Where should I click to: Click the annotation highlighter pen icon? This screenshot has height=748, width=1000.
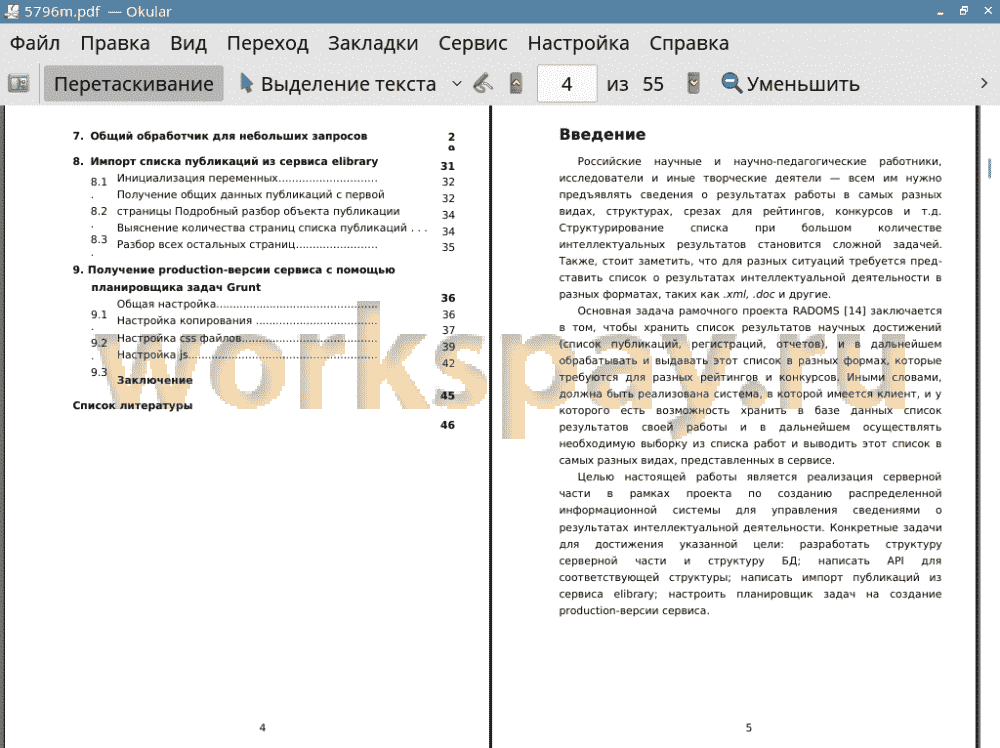tap(483, 84)
